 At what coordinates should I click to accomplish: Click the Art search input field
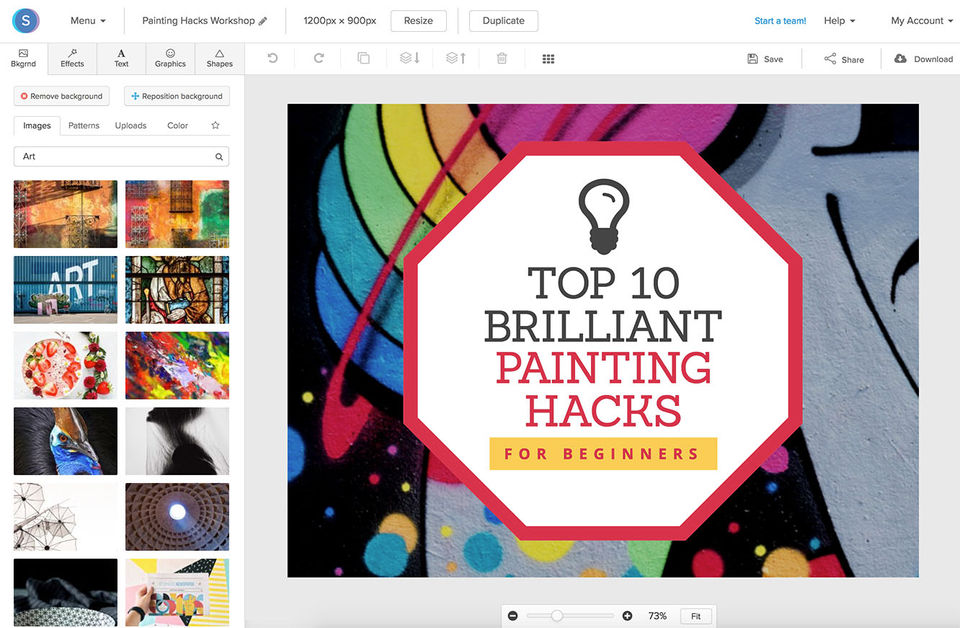point(115,157)
